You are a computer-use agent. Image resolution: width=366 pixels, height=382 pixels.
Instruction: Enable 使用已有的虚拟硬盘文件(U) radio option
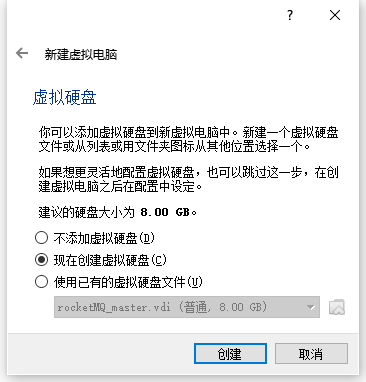[x=41, y=282]
